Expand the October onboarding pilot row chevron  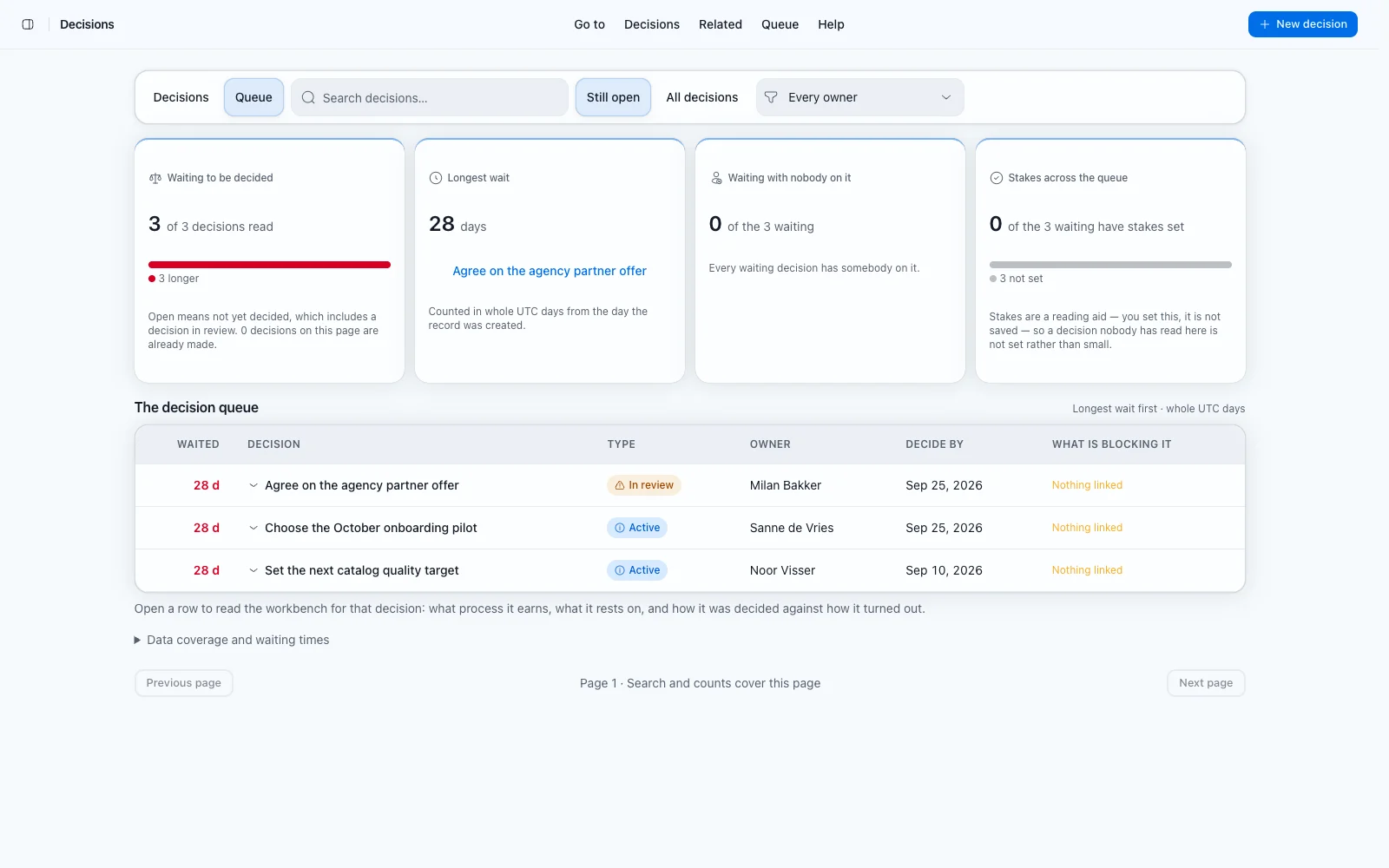[x=253, y=528]
